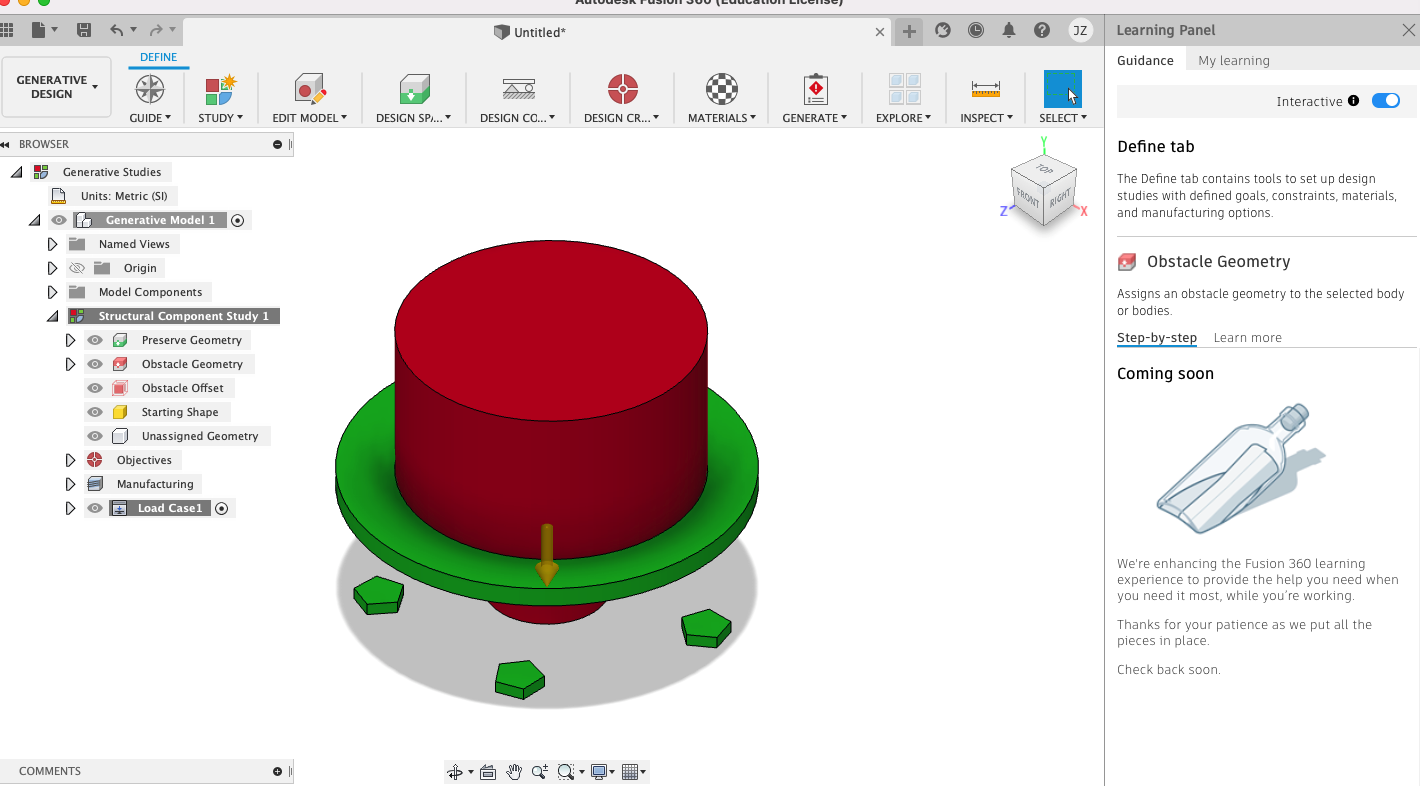Image resolution: width=1420 pixels, height=786 pixels.
Task: Click the ViewCube TOP face
Action: point(1045,169)
